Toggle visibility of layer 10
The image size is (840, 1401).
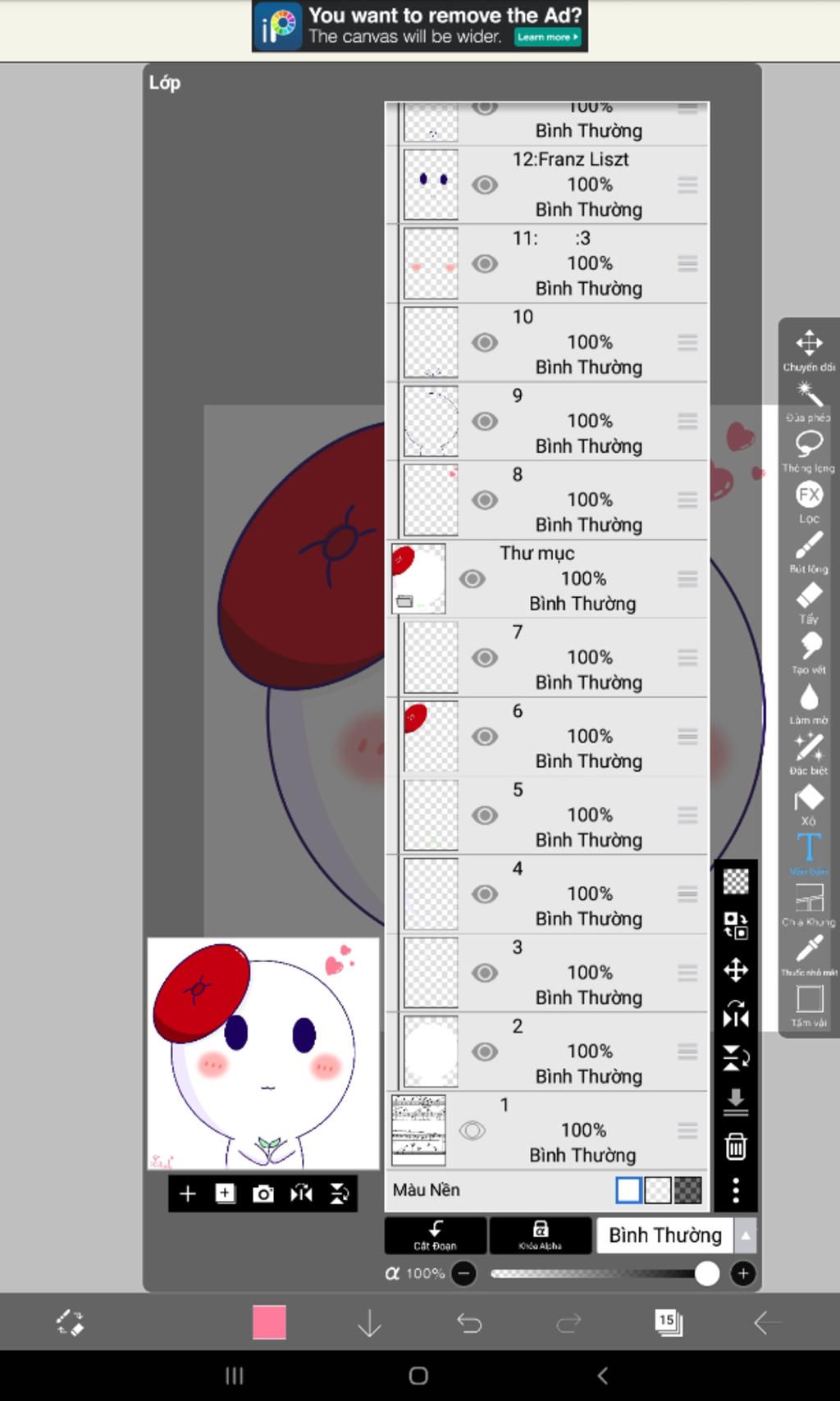(485, 342)
